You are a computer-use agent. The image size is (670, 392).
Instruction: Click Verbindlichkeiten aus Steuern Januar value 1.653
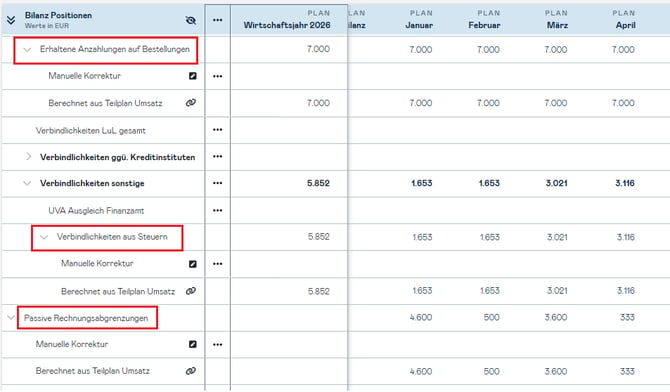coord(422,237)
